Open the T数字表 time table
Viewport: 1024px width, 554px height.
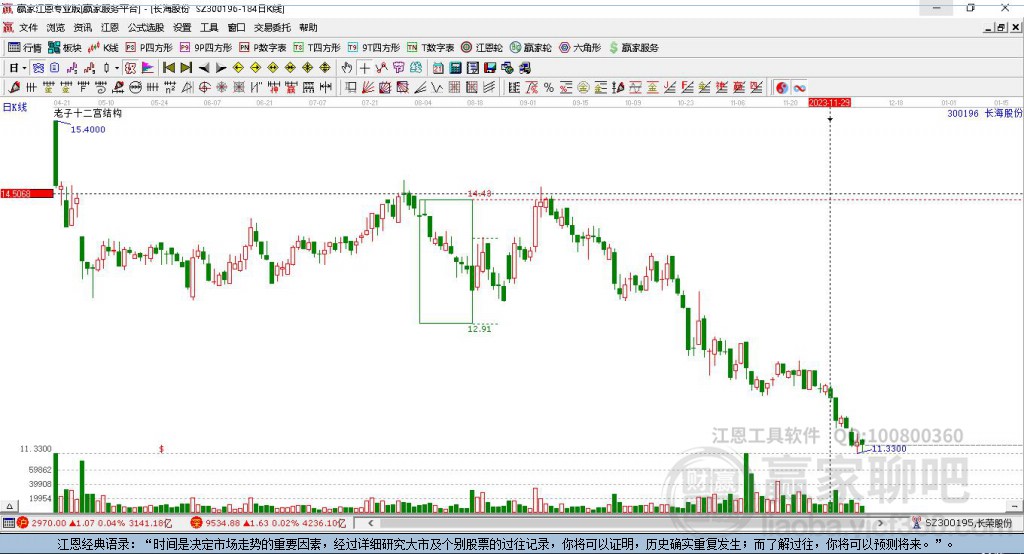pyautogui.click(x=430, y=48)
